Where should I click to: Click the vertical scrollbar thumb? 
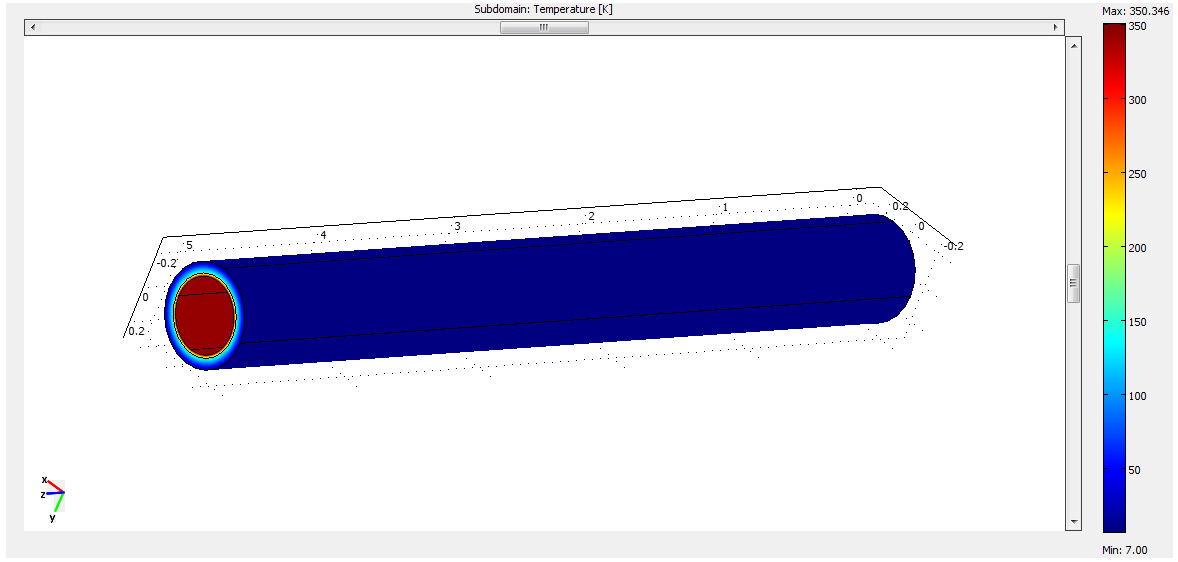coord(1074,283)
